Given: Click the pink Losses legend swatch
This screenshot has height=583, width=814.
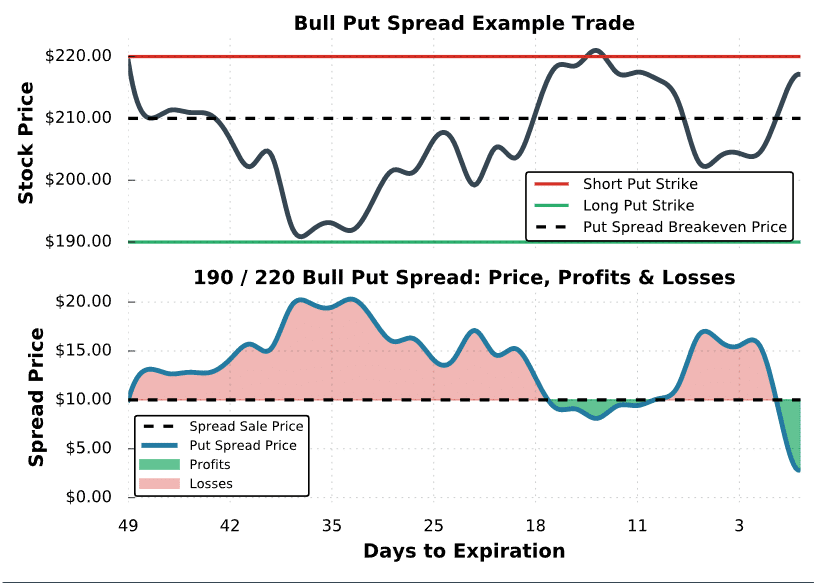Looking at the screenshot, I should 159,484.
